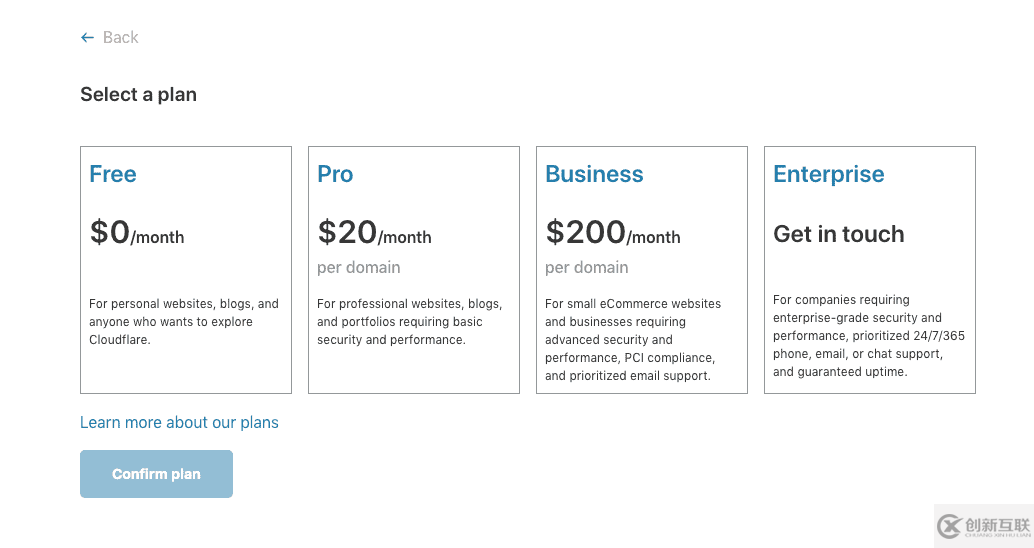Image resolution: width=1034 pixels, height=548 pixels.
Task: Select the Free plan title
Action: tap(113, 174)
